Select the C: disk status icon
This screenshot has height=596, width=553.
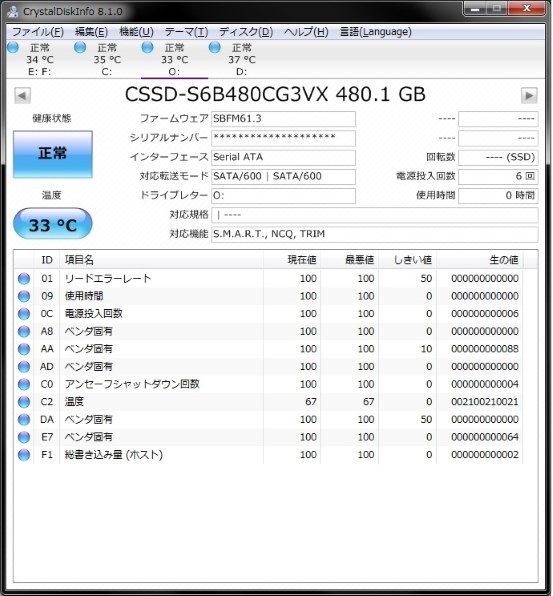[x=80, y=48]
